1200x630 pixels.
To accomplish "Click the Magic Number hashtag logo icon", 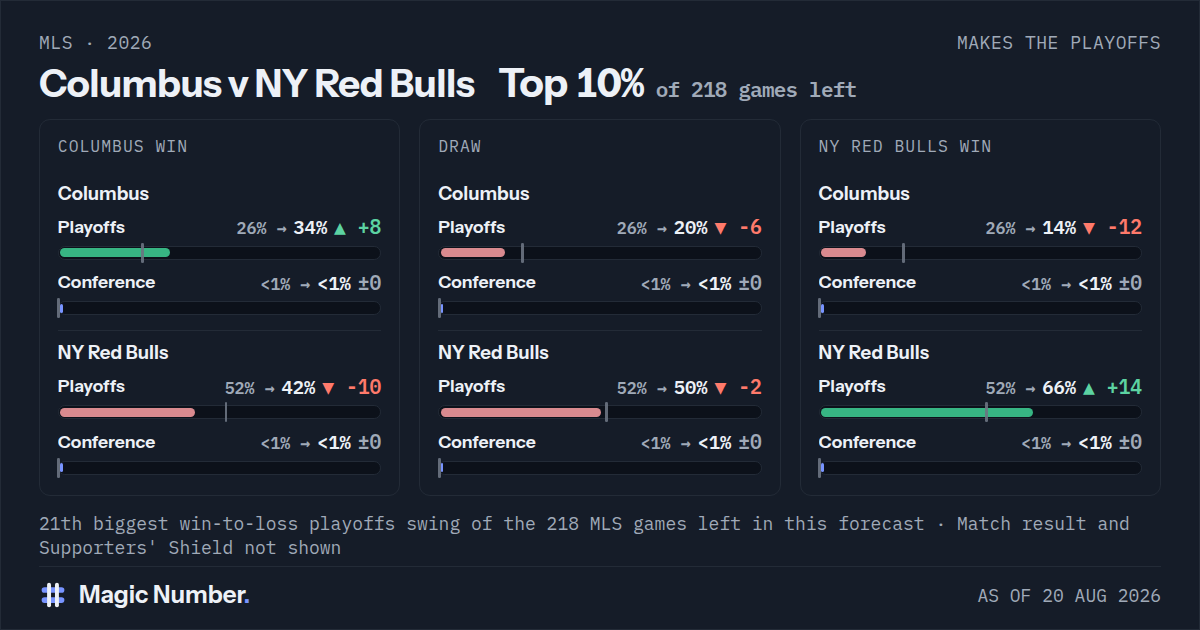I will [x=53, y=595].
